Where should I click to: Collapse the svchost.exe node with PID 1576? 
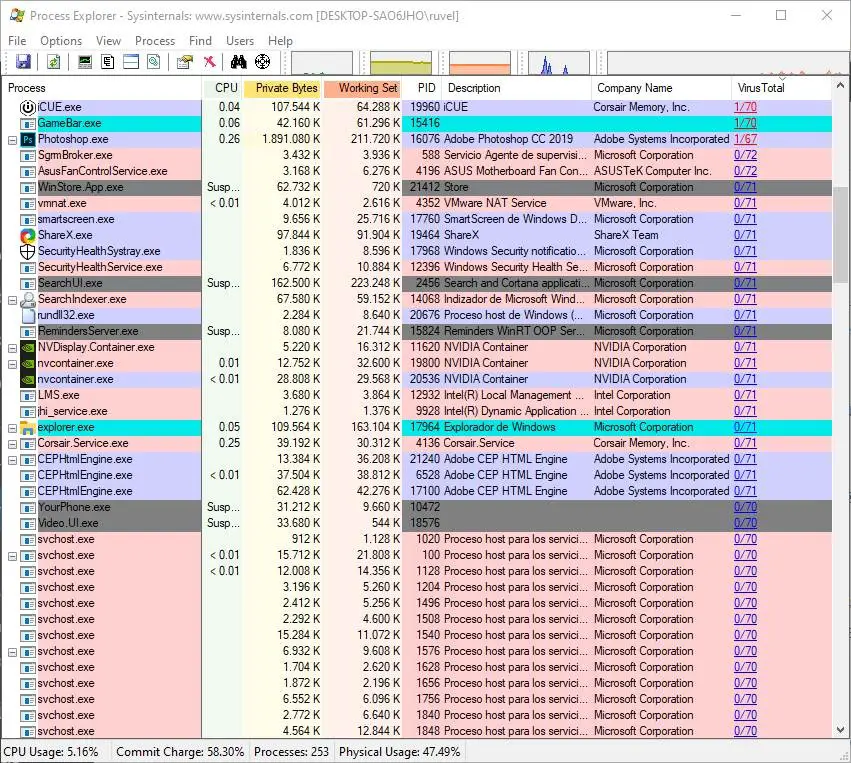point(12,652)
